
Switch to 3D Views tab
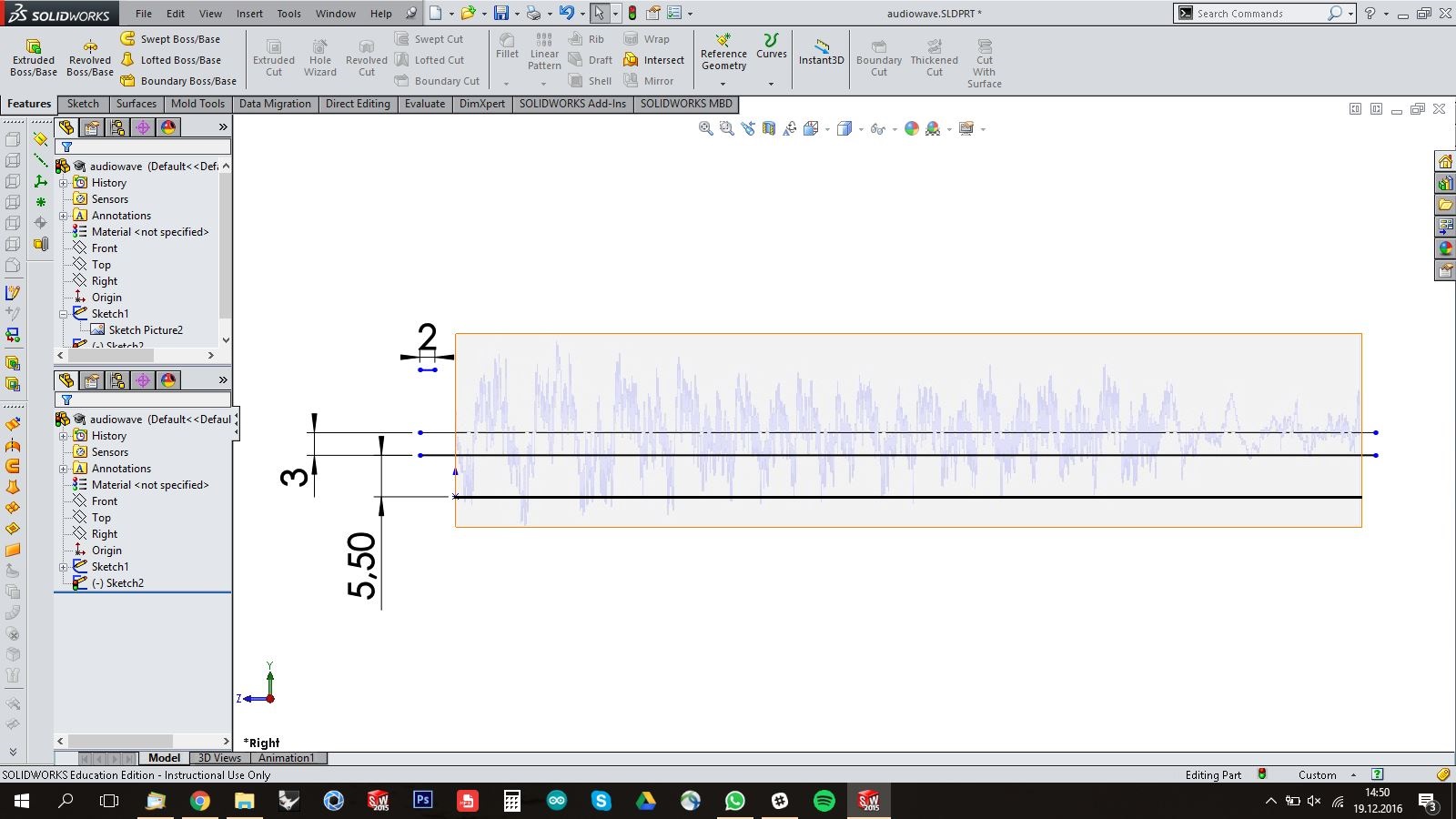[219, 758]
